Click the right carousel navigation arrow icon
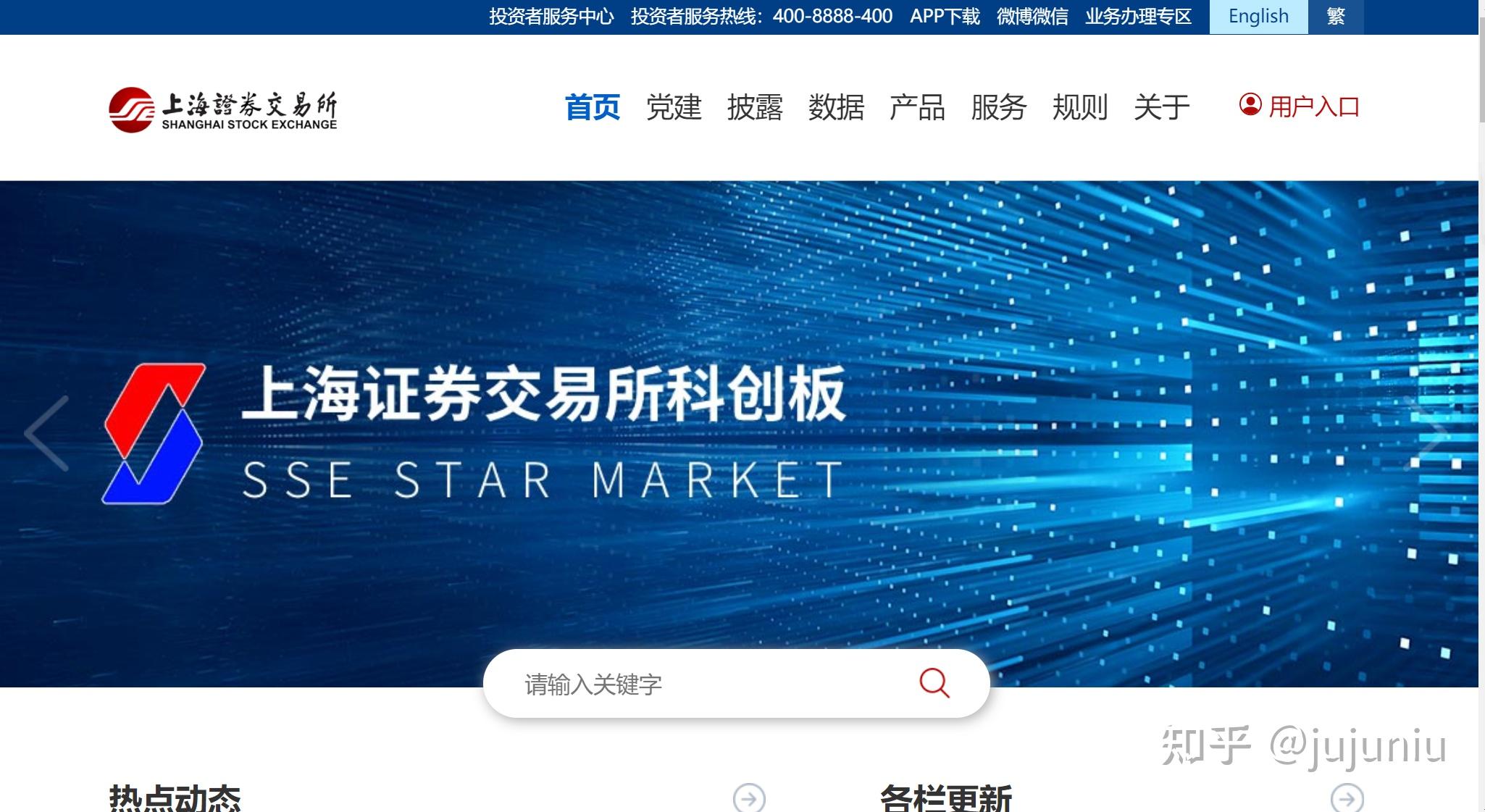 [1447, 433]
